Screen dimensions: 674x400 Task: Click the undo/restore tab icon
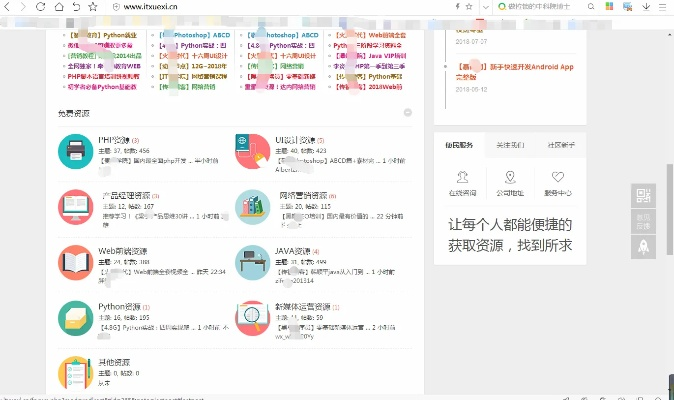76,6
